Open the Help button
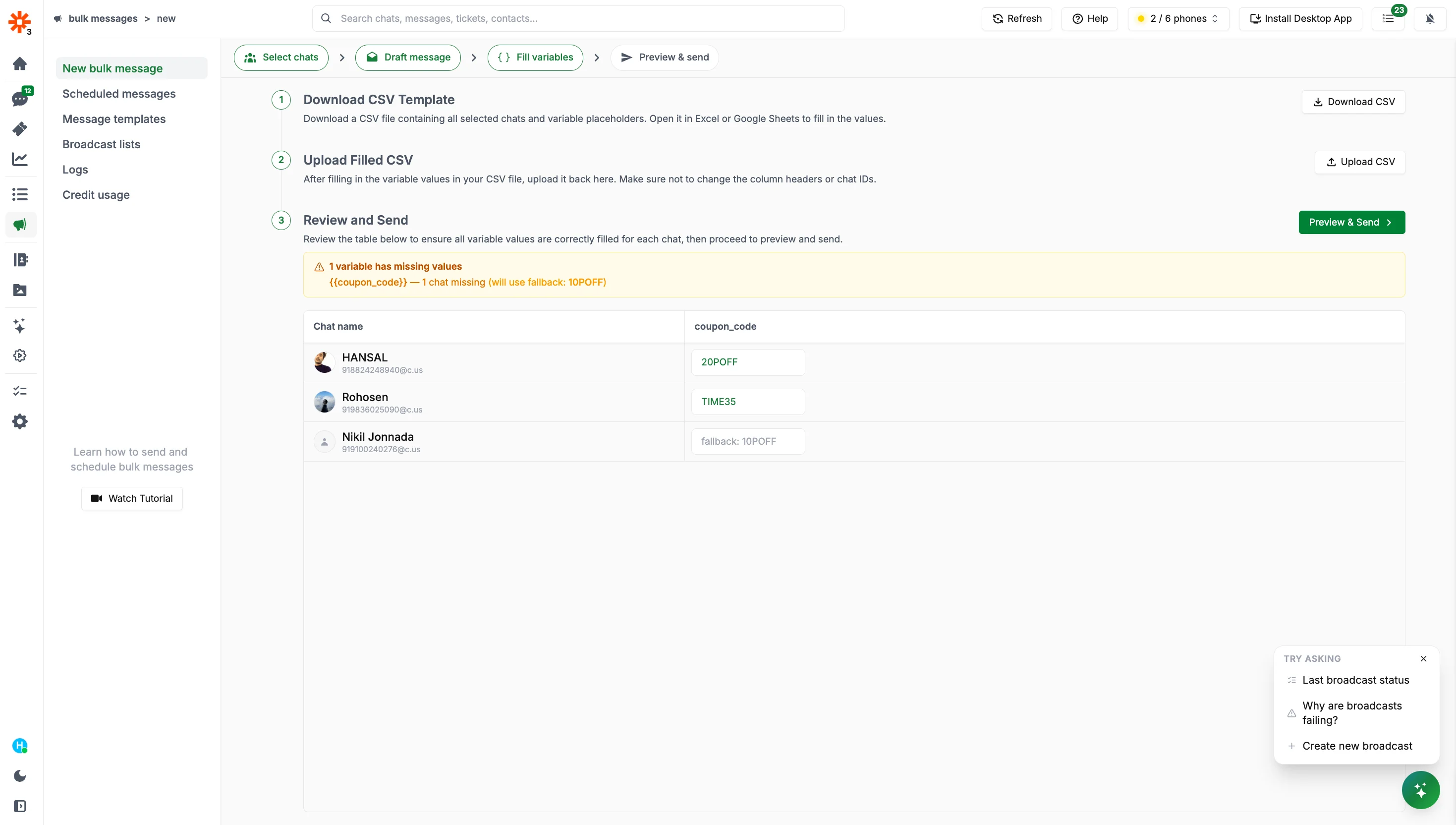 tap(1090, 19)
